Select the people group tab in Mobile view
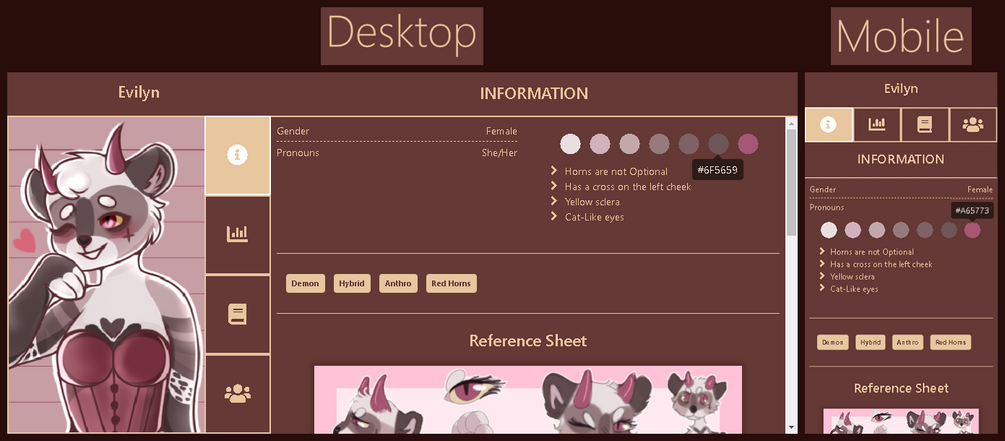The image size is (1005, 441). (x=972, y=124)
